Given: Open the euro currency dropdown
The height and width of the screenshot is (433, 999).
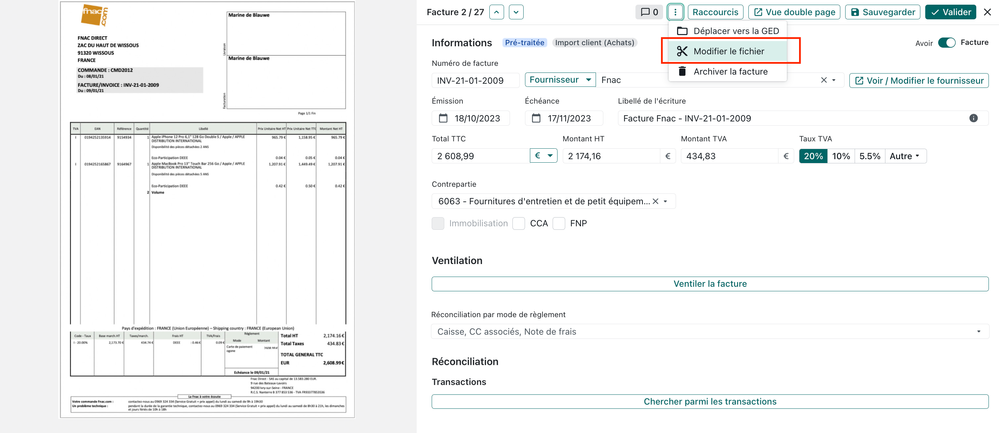Looking at the screenshot, I should click(x=543, y=156).
